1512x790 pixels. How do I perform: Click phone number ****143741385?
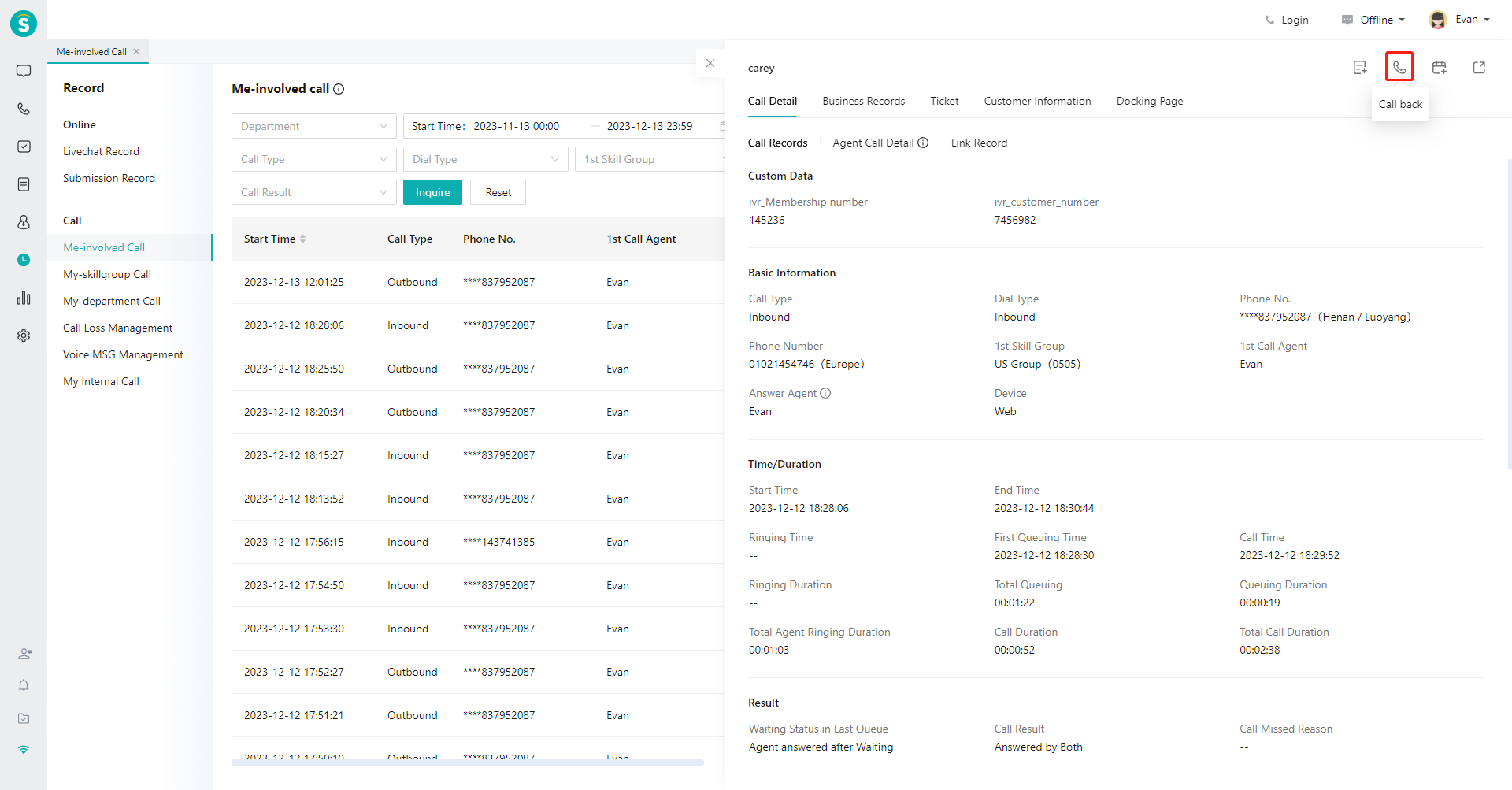(x=498, y=542)
